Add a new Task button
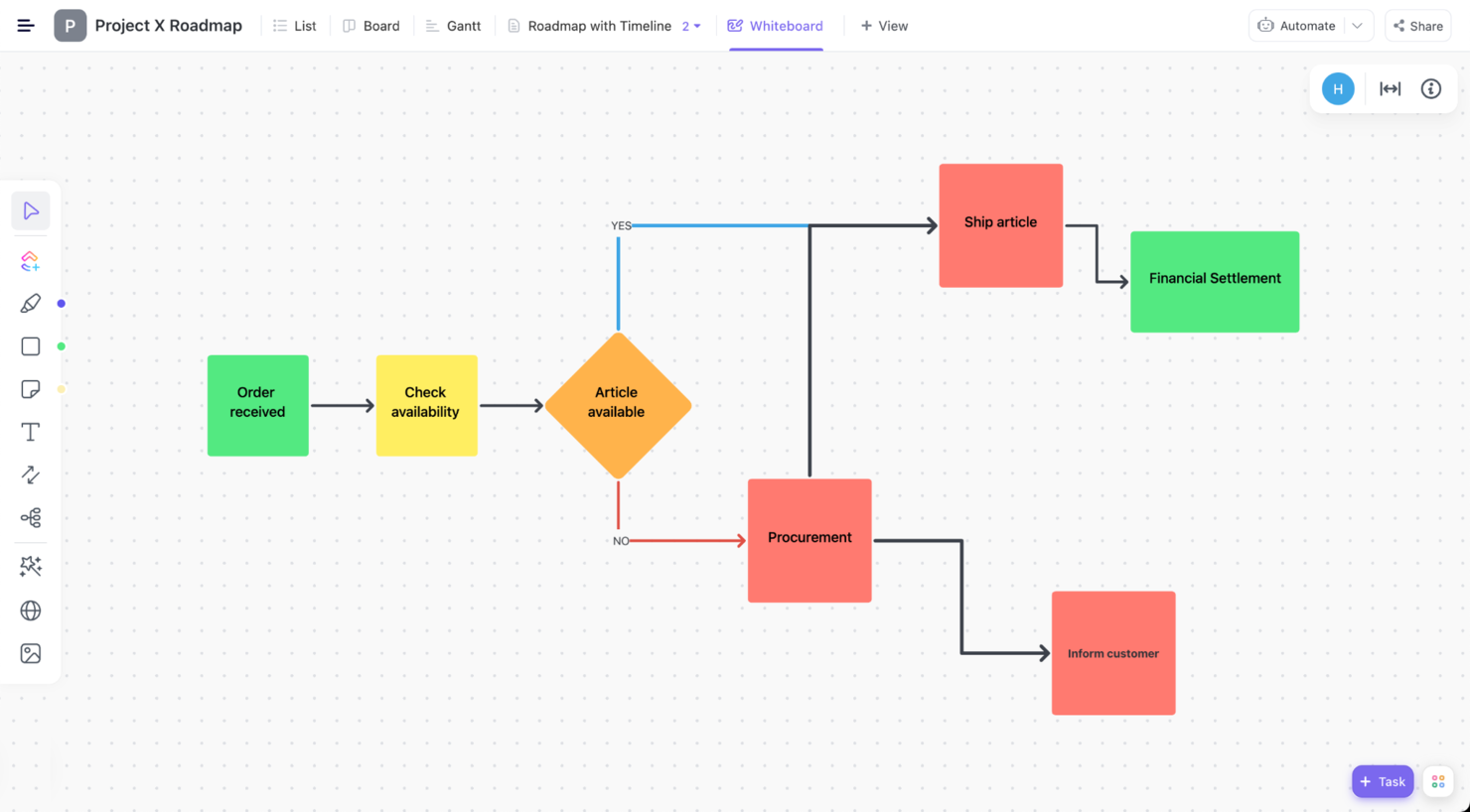The image size is (1470, 812). point(1383,782)
